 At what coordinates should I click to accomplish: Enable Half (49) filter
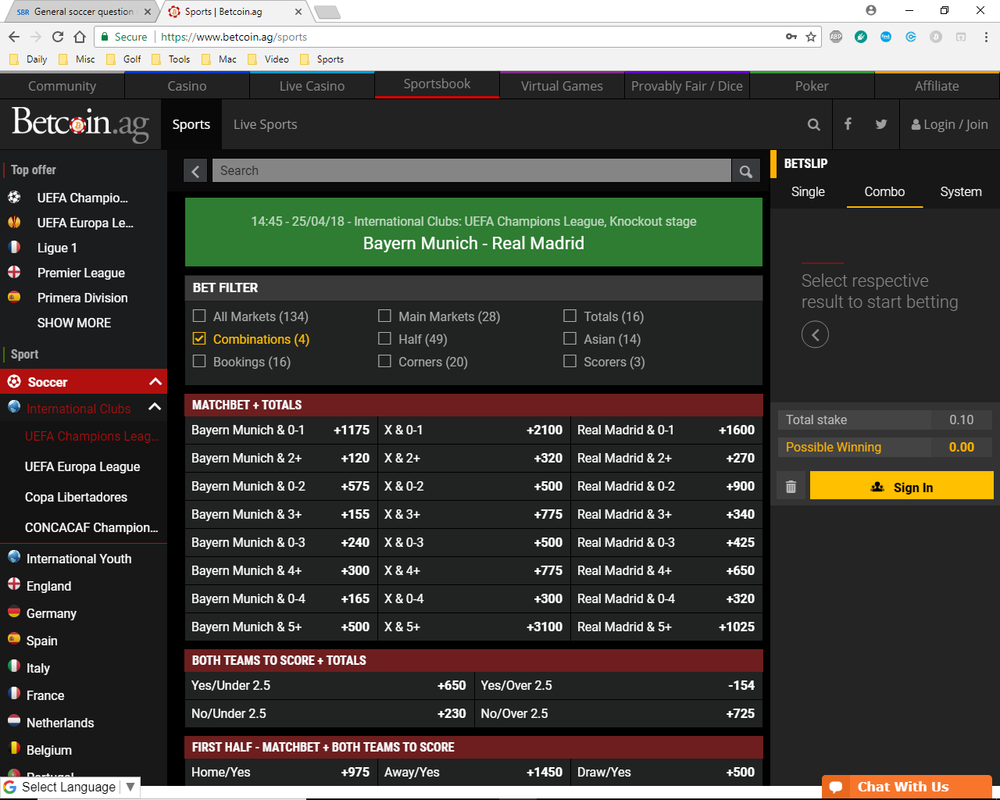[x=385, y=339]
